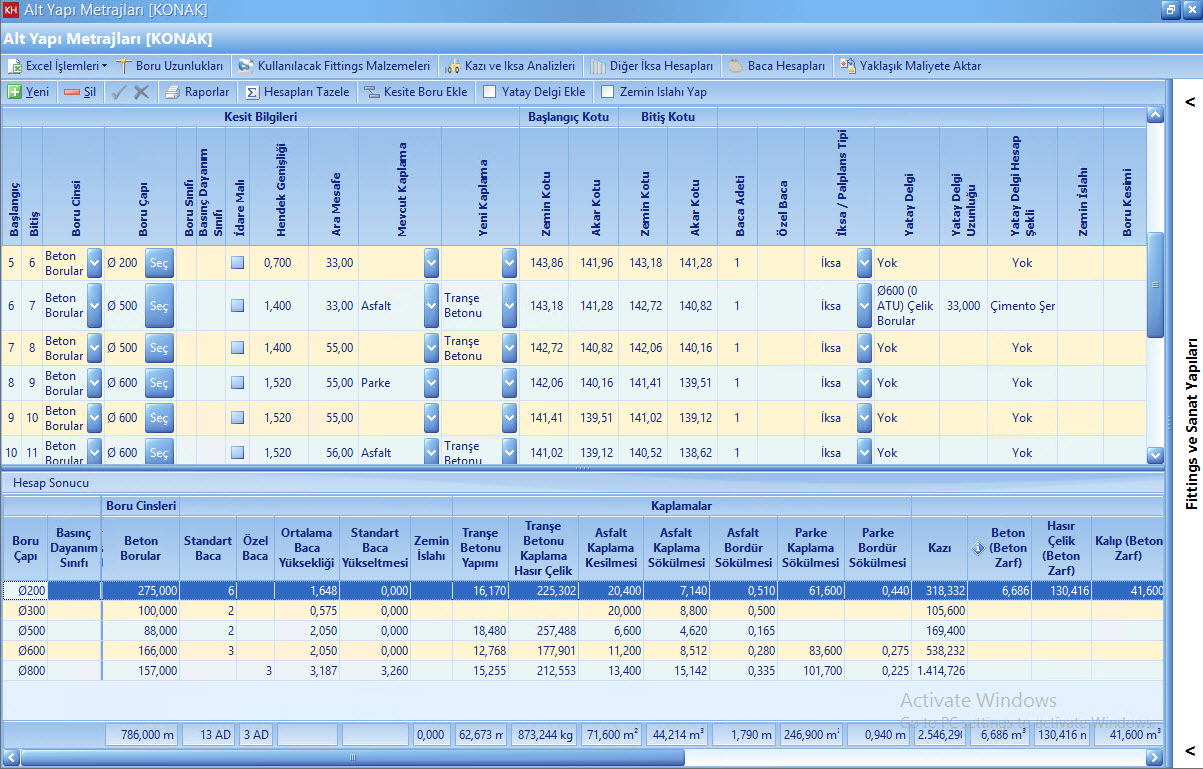This screenshot has width=1203, height=769.
Task: Toggle İdare Malı checkbox in row 5-6
Action: (x=237, y=263)
